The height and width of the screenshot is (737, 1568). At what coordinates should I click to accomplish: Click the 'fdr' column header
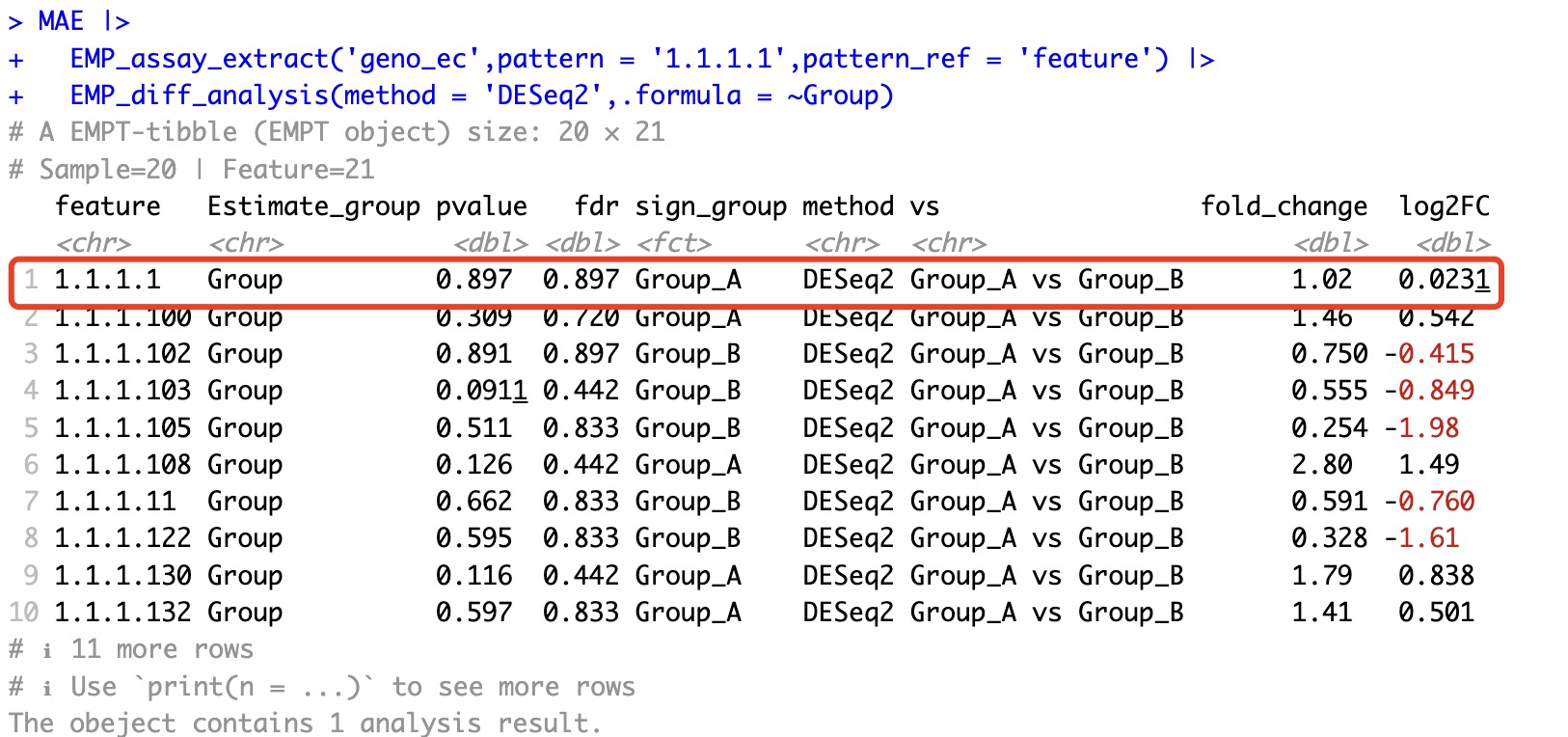point(596,206)
